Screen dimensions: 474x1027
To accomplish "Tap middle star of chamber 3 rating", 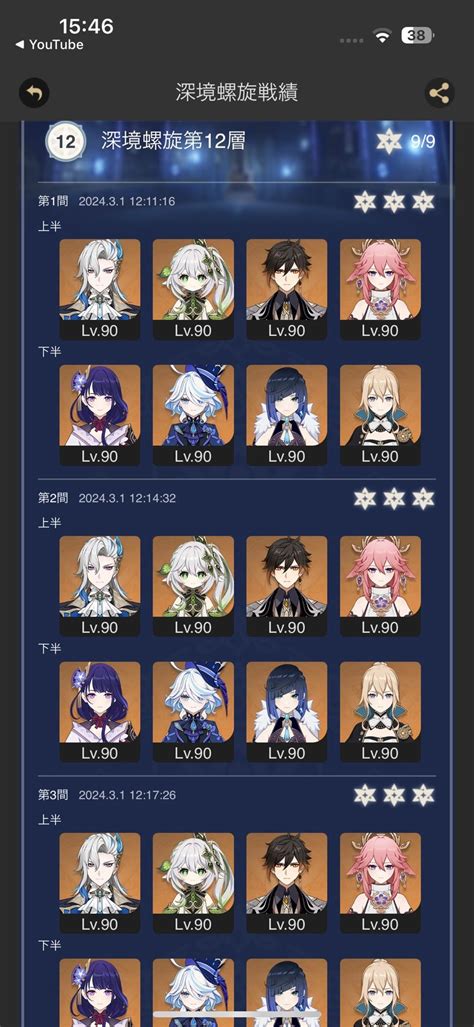I will pyautogui.click(x=394, y=795).
